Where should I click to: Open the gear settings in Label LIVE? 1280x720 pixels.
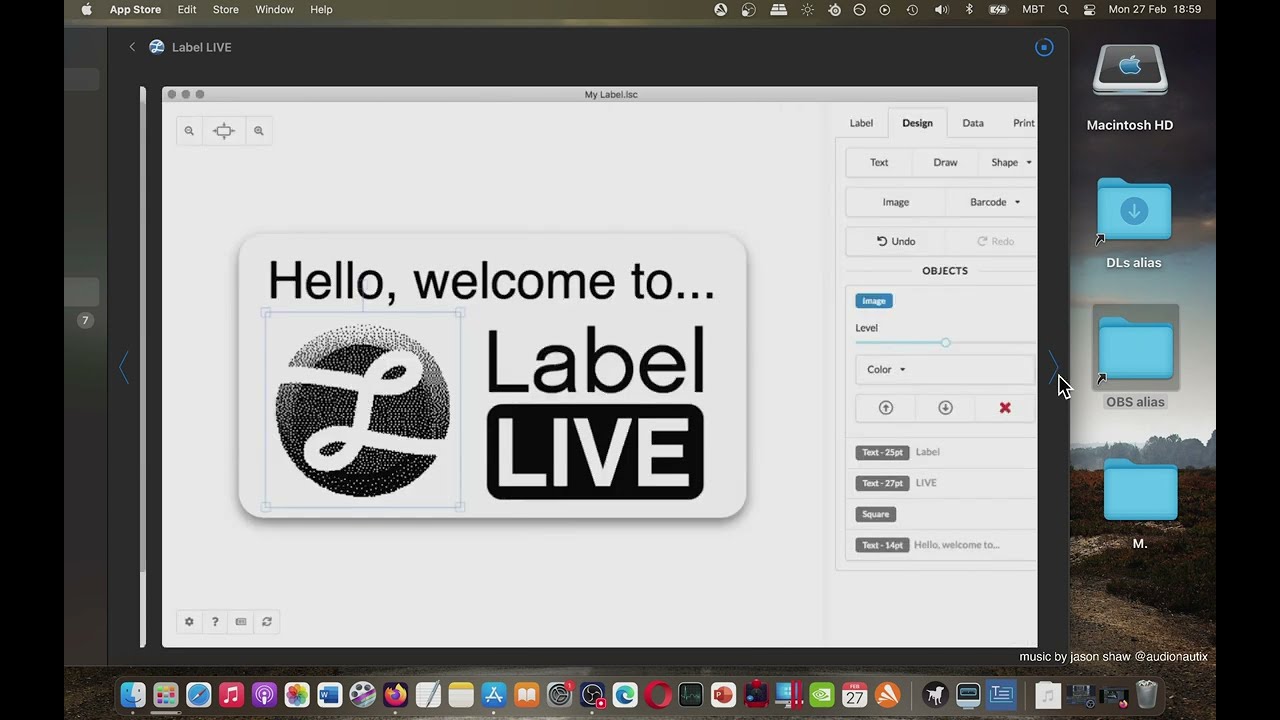point(189,622)
